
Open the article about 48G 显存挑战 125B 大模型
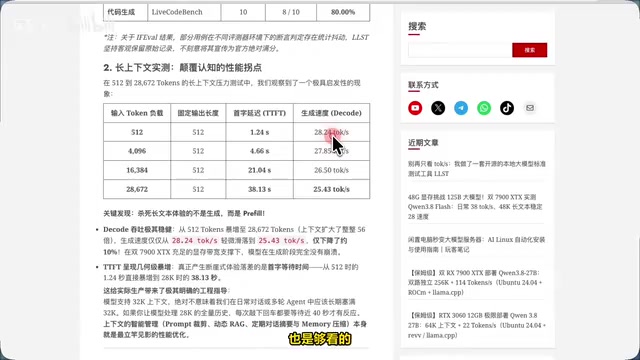point(475,207)
